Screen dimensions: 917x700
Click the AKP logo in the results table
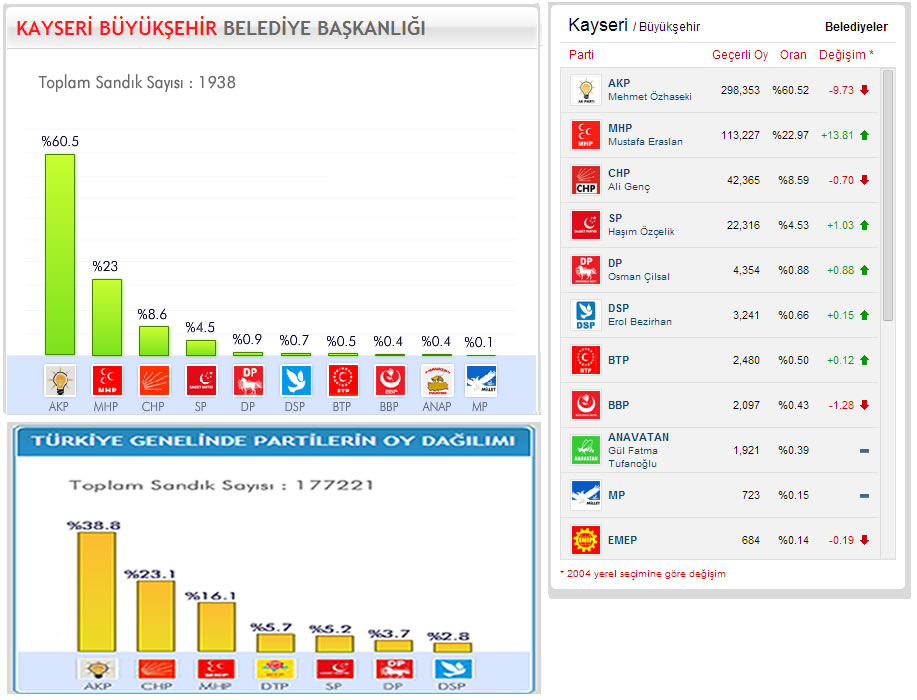585,90
